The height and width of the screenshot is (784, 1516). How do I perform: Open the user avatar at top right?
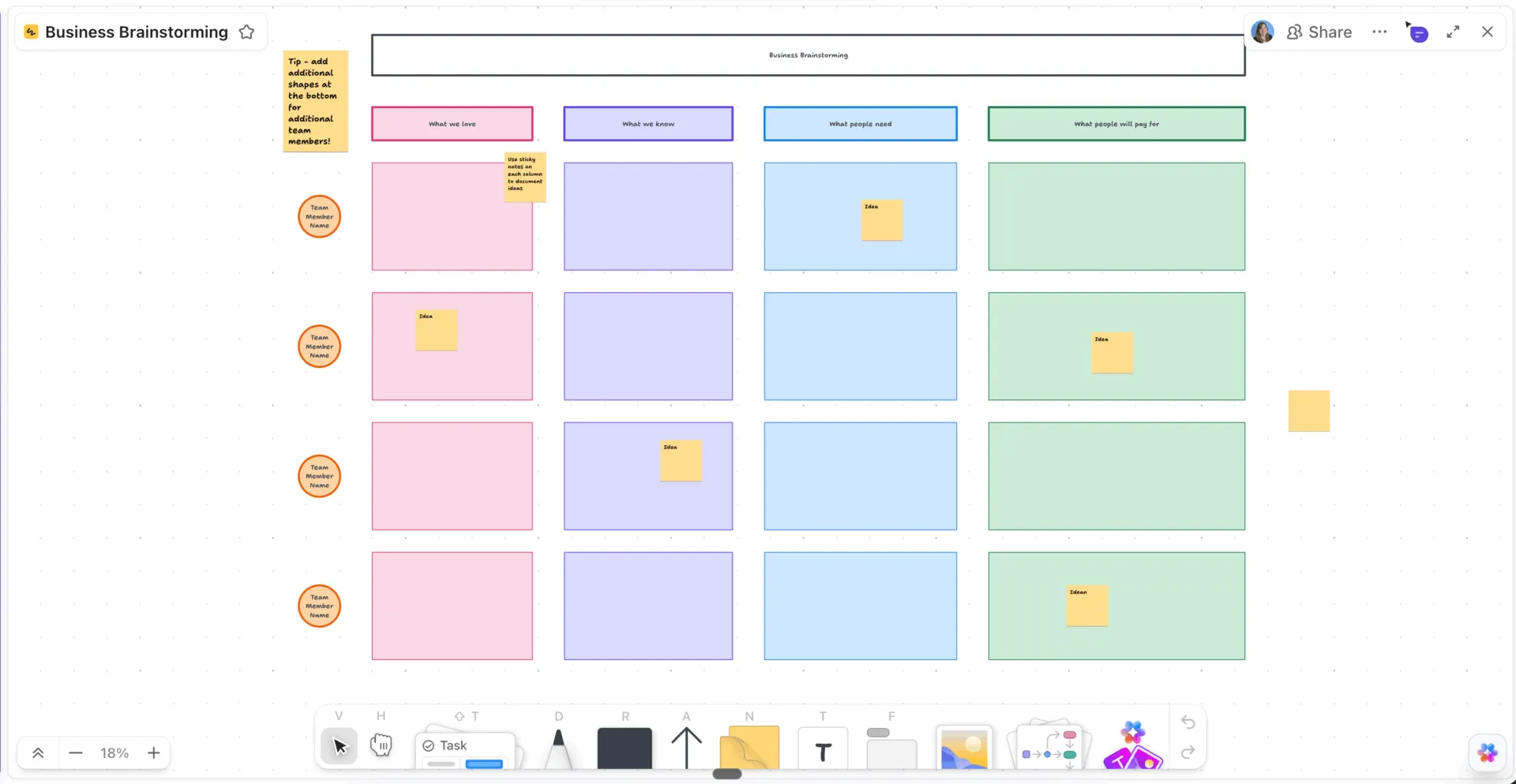(1263, 32)
